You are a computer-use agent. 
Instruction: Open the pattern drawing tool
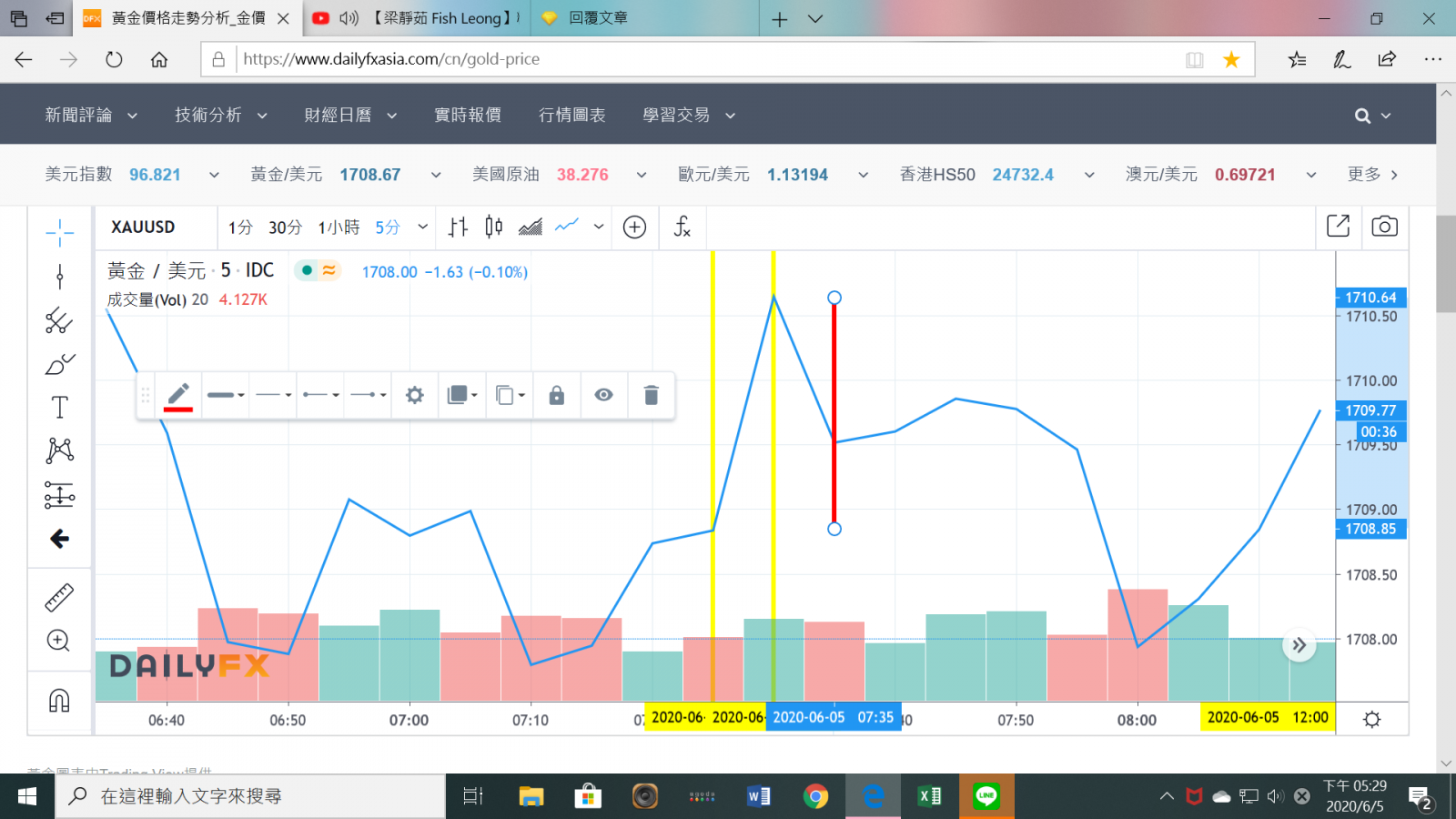[59, 451]
